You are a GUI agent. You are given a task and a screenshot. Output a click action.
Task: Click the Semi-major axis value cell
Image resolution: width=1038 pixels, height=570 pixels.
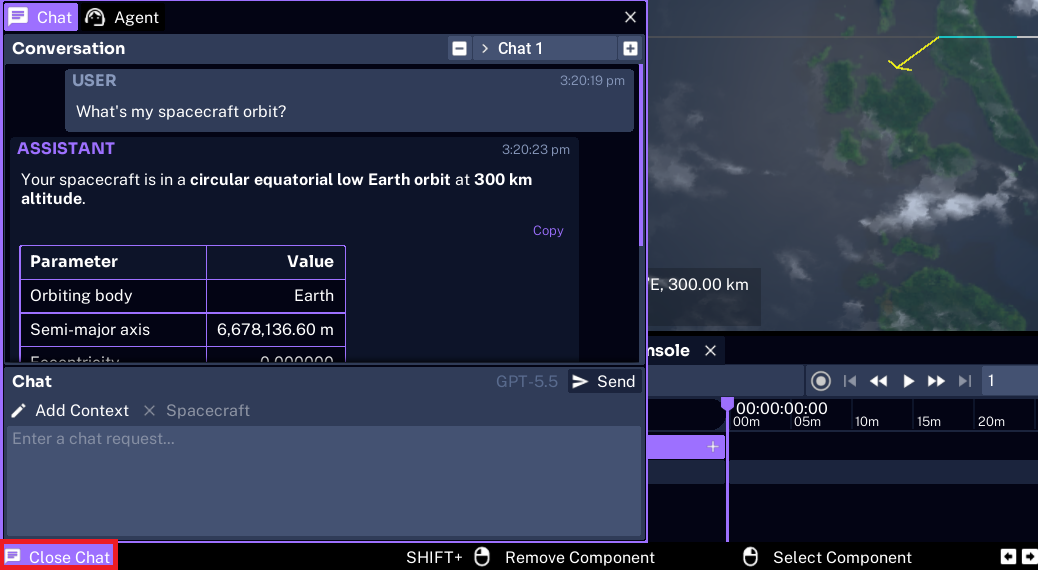coord(276,330)
